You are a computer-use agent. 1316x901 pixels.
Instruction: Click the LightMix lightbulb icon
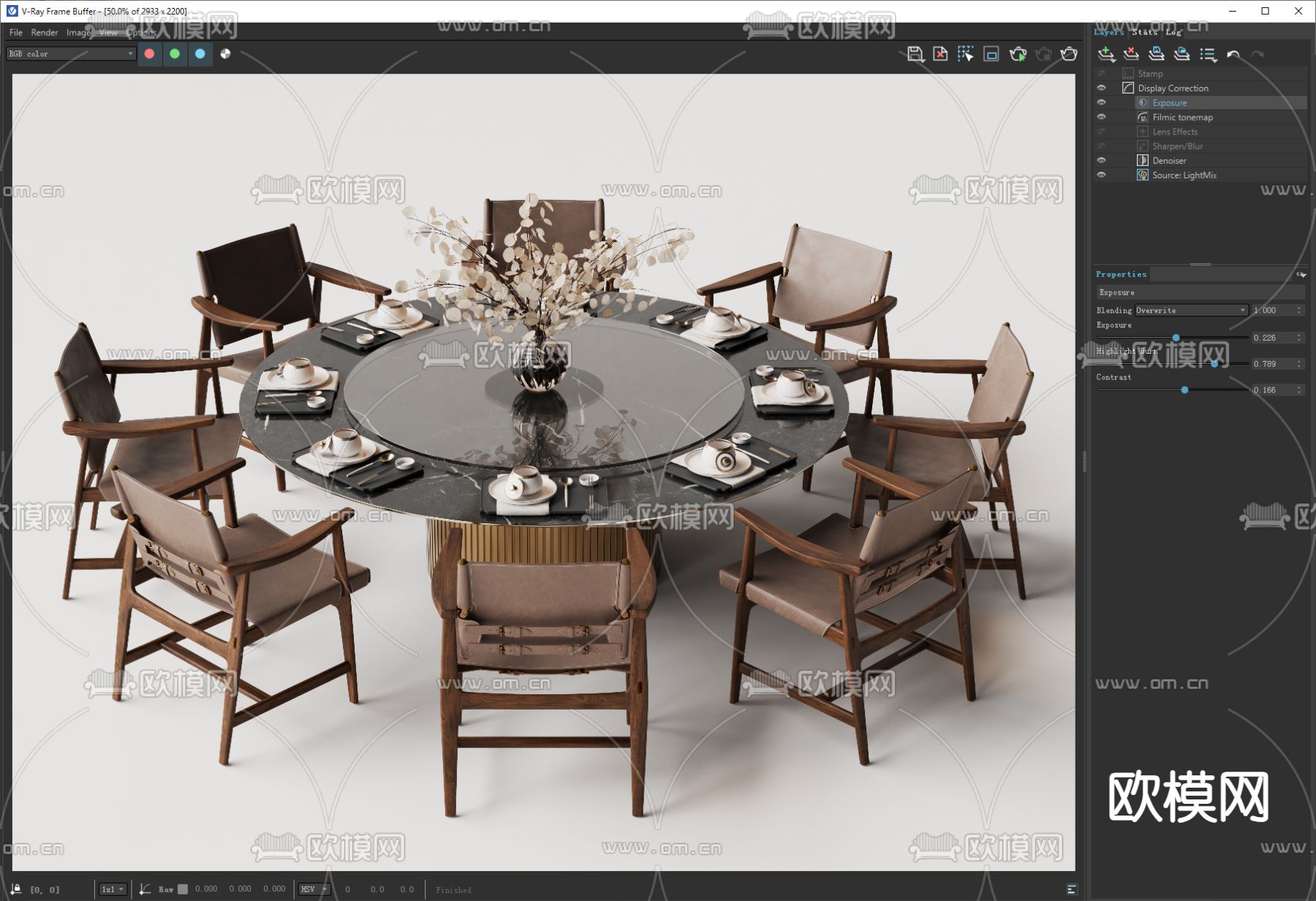tap(1143, 175)
